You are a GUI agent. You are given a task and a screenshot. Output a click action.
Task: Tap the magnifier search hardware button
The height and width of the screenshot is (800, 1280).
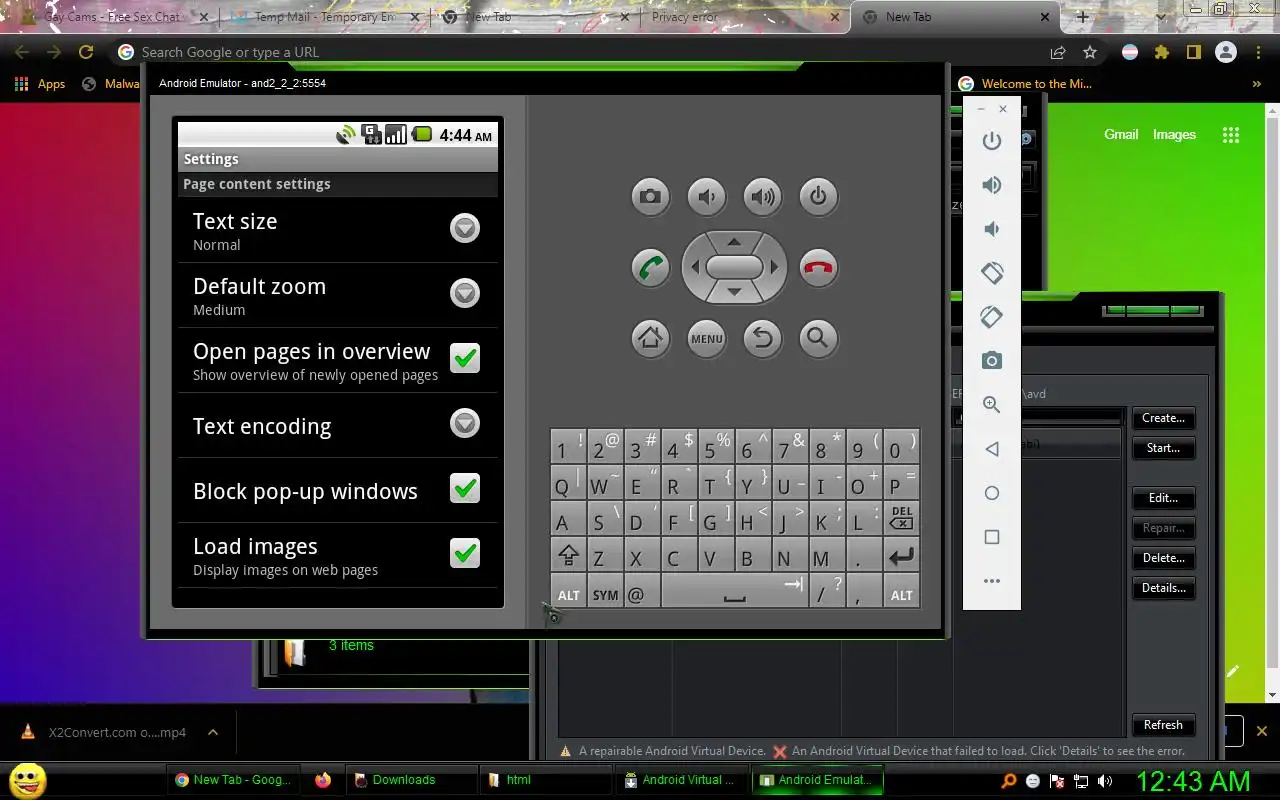point(818,338)
